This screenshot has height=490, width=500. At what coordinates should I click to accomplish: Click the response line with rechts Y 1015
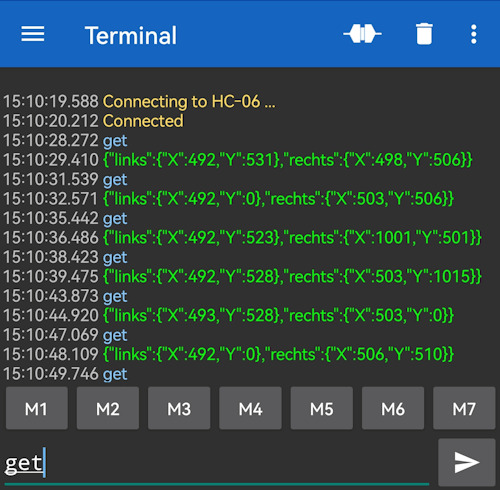pyautogui.click(x=242, y=276)
